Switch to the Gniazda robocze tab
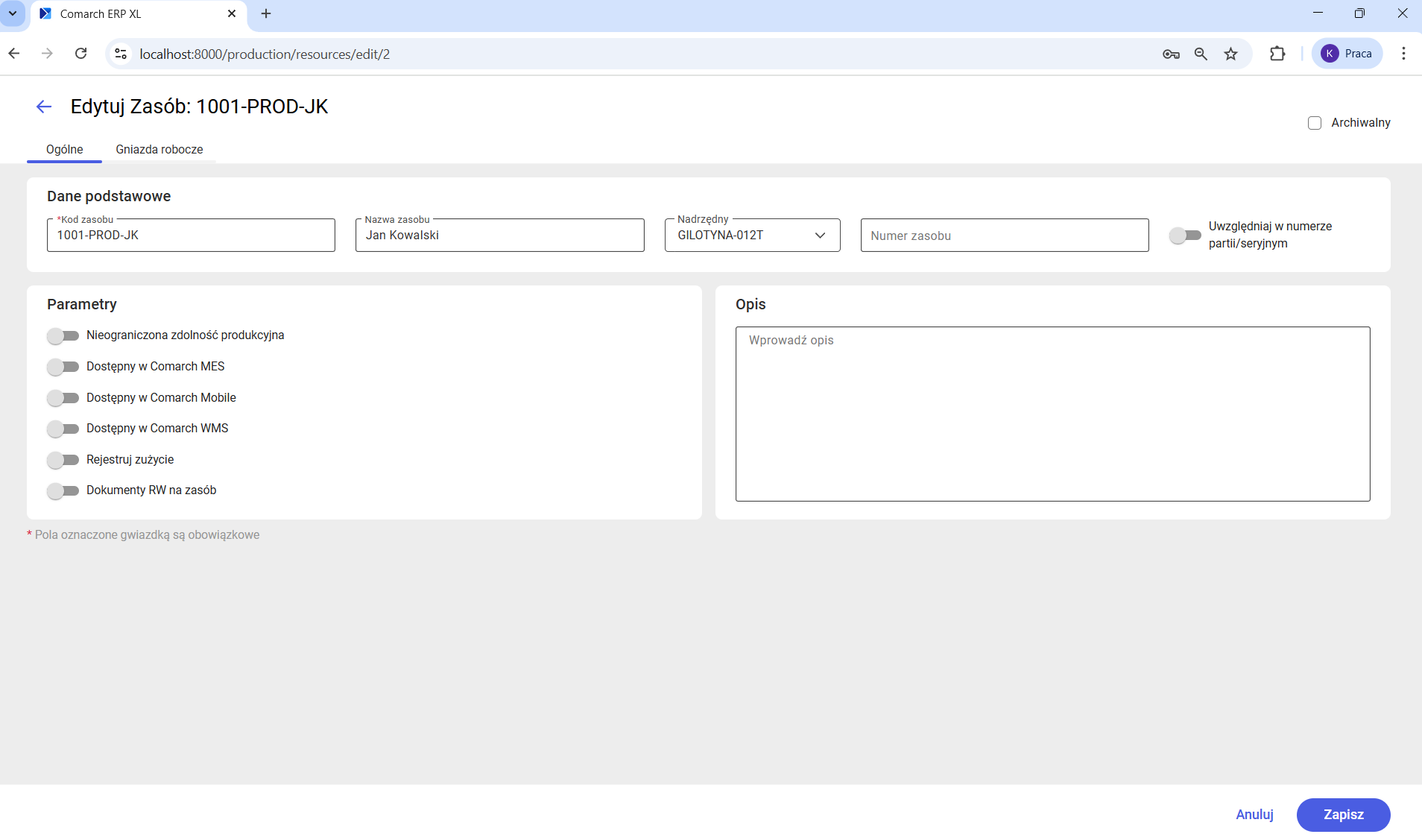This screenshot has height=840, width=1422. point(159,149)
